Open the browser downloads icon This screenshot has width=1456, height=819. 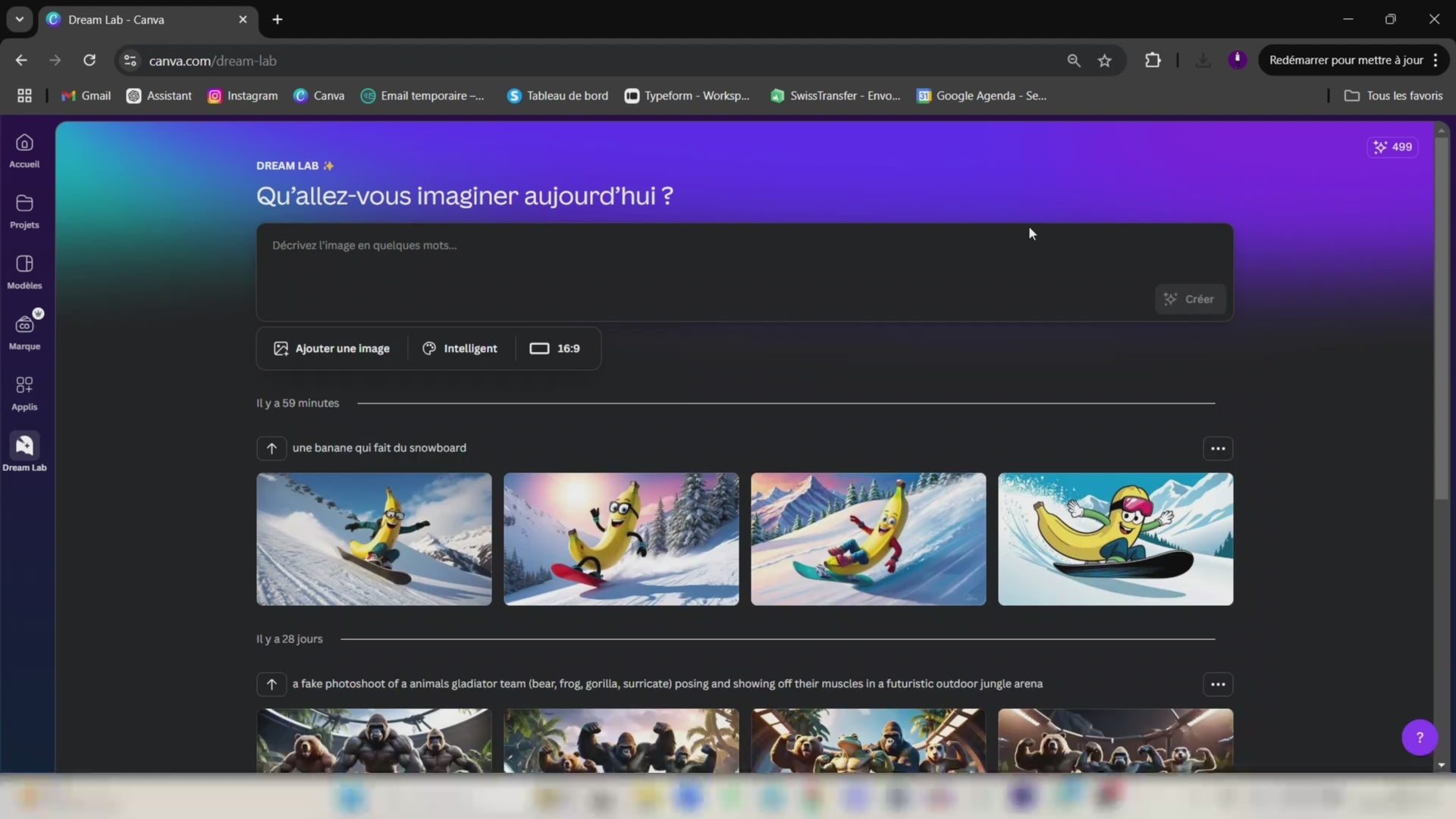pyautogui.click(x=1203, y=61)
